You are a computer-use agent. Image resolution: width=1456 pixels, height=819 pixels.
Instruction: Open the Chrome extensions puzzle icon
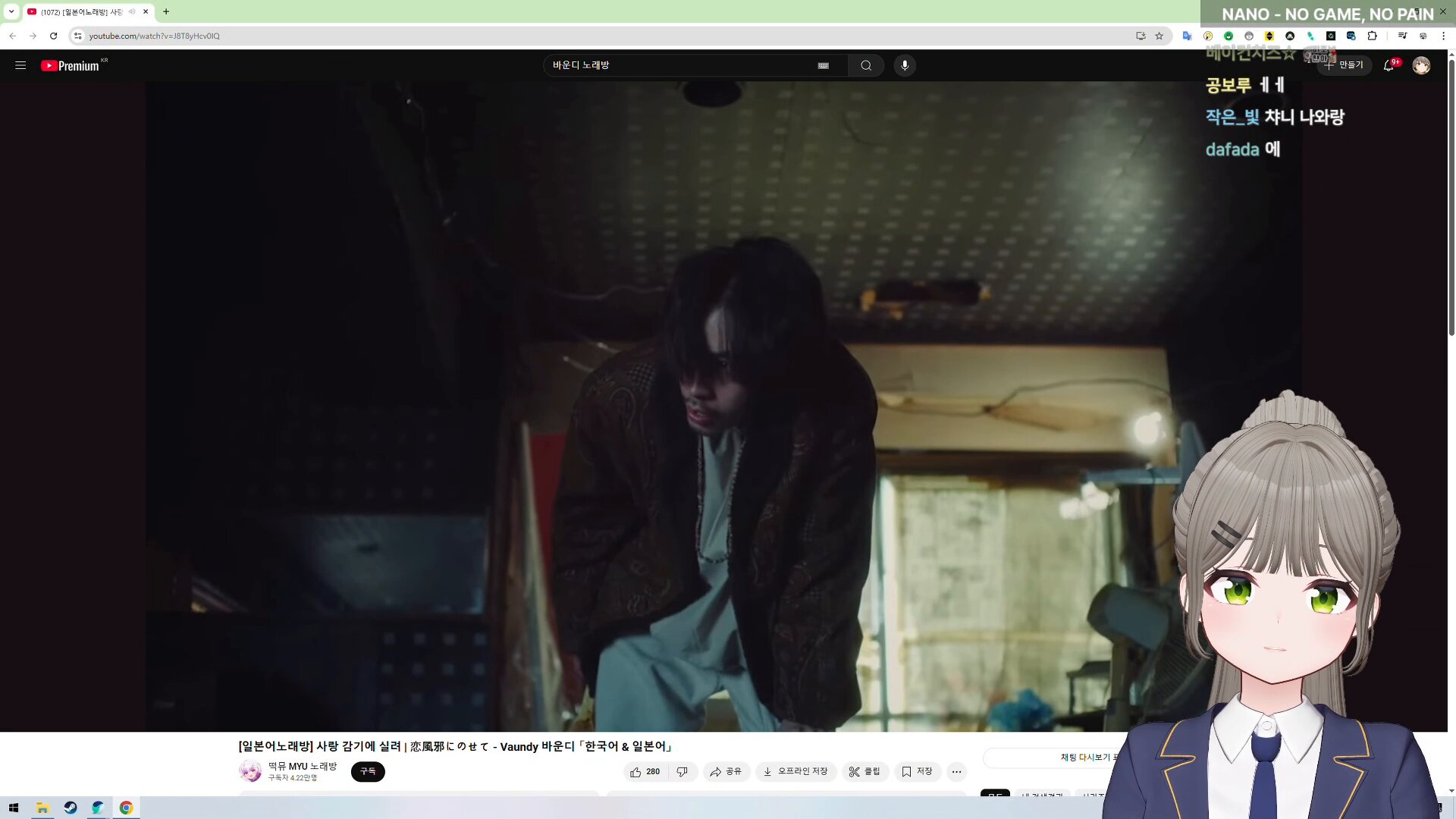click(1372, 36)
